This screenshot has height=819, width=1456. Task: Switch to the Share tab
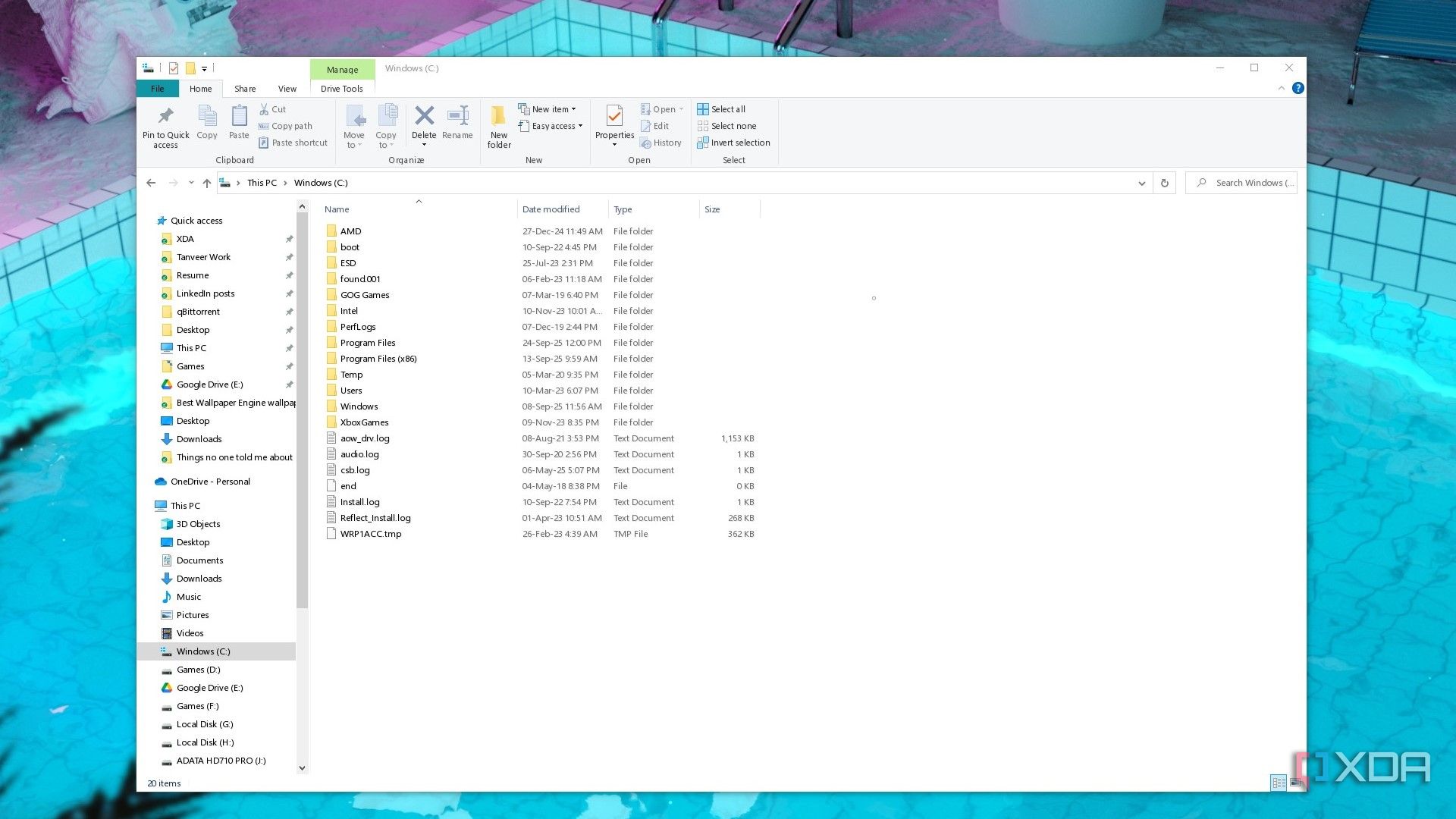point(245,89)
